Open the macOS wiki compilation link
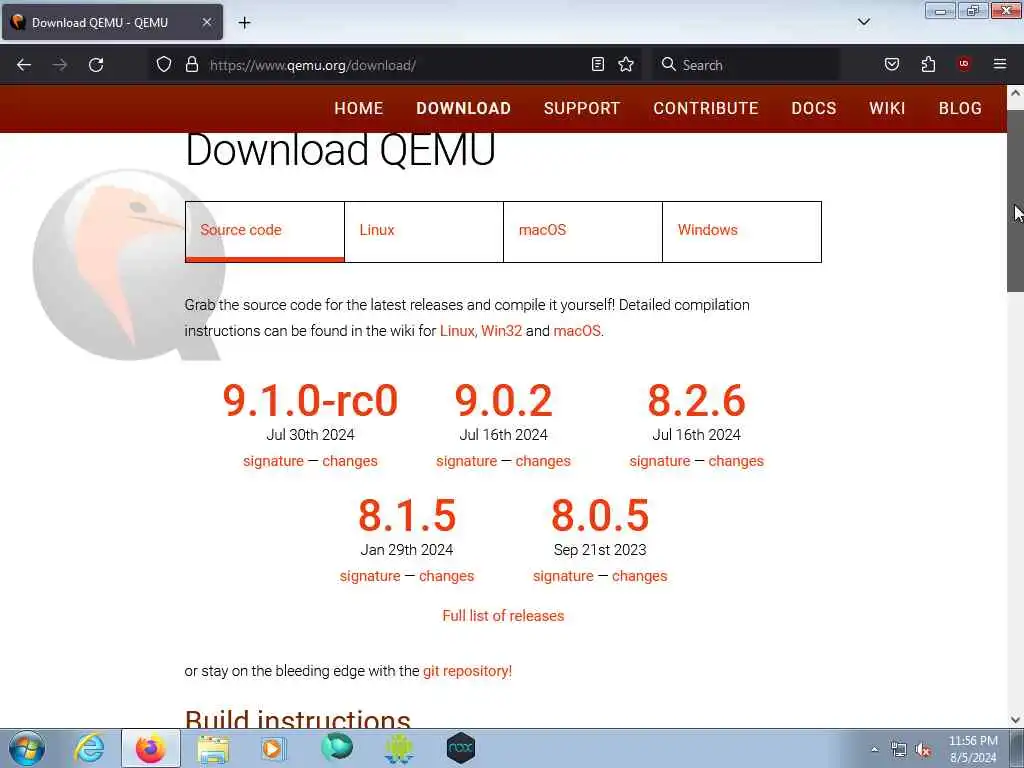The height and width of the screenshot is (768, 1024). click(x=577, y=331)
